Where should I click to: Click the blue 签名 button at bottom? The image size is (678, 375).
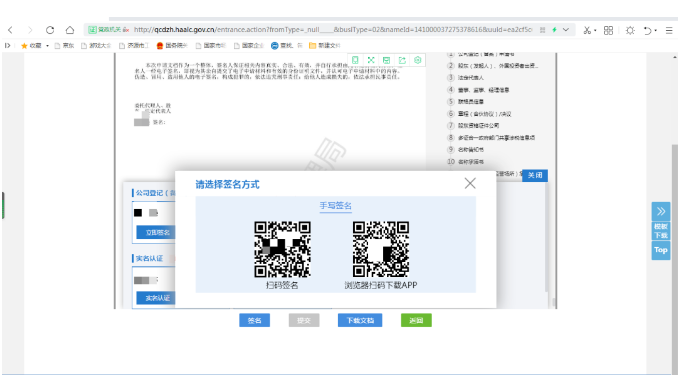(x=255, y=321)
